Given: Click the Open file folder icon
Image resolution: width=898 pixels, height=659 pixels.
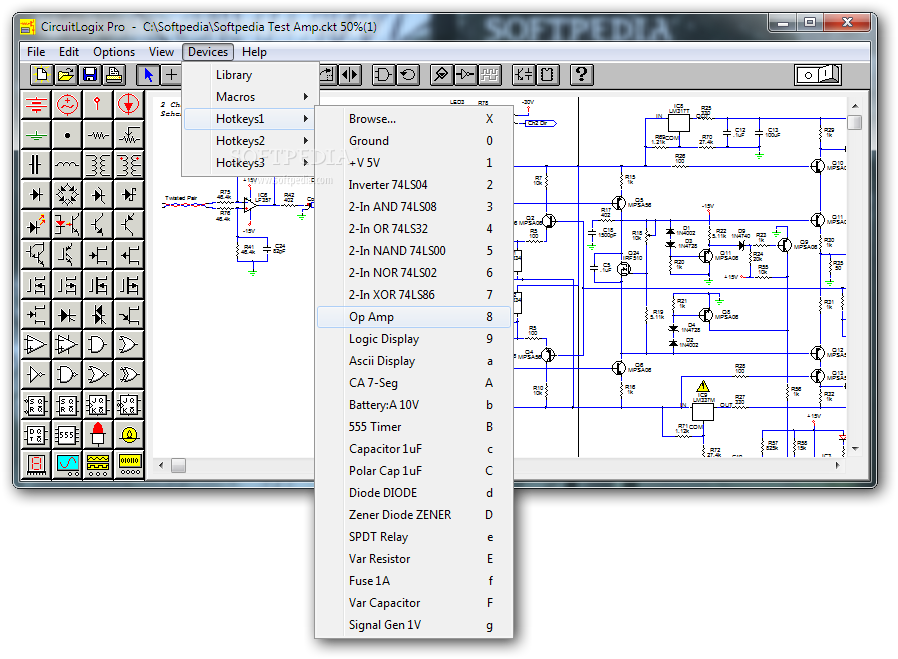Looking at the screenshot, I should coord(65,74).
